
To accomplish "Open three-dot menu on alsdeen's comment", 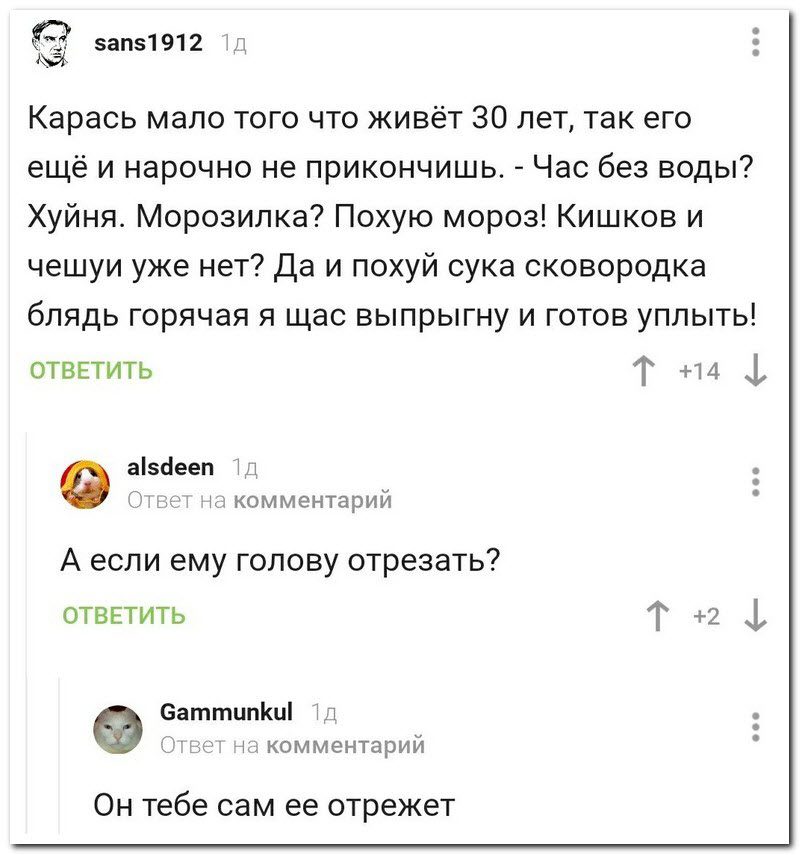I will [x=755, y=480].
